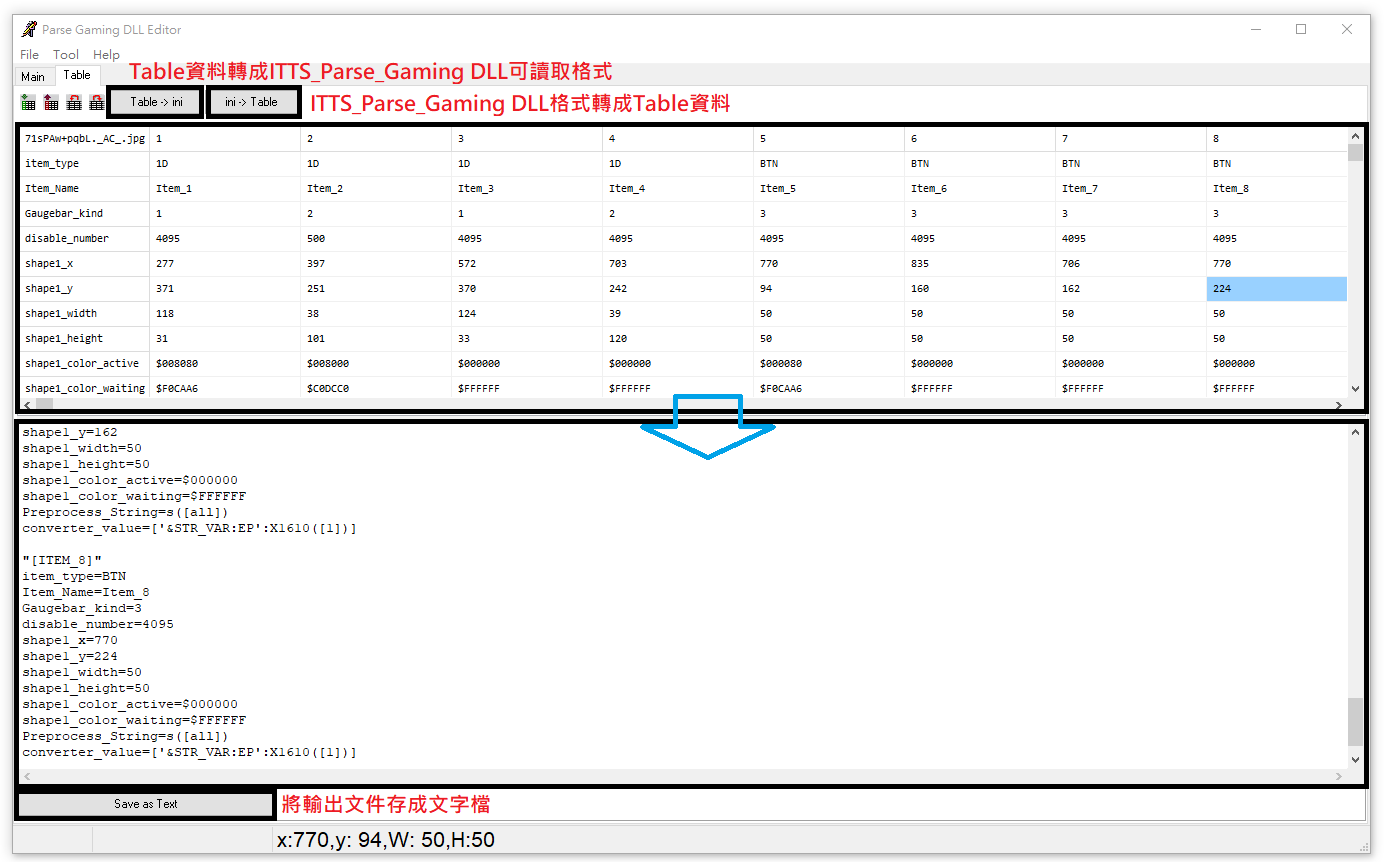Select the Item_Name row label

pyautogui.click(x=85, y=189)
